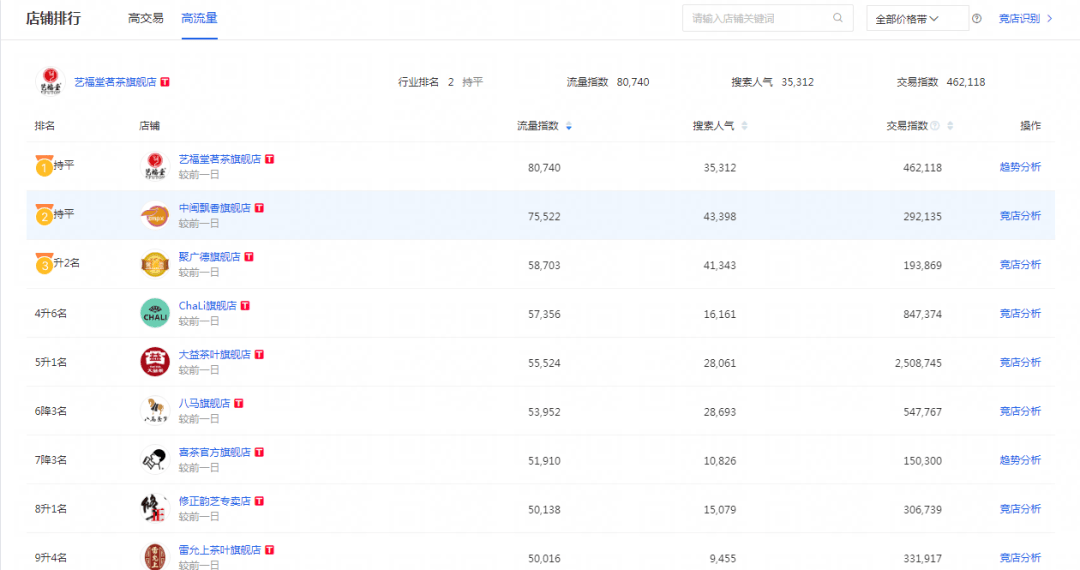
Task: Open the 竞店识别 link
Action: tap(1019, 19)
